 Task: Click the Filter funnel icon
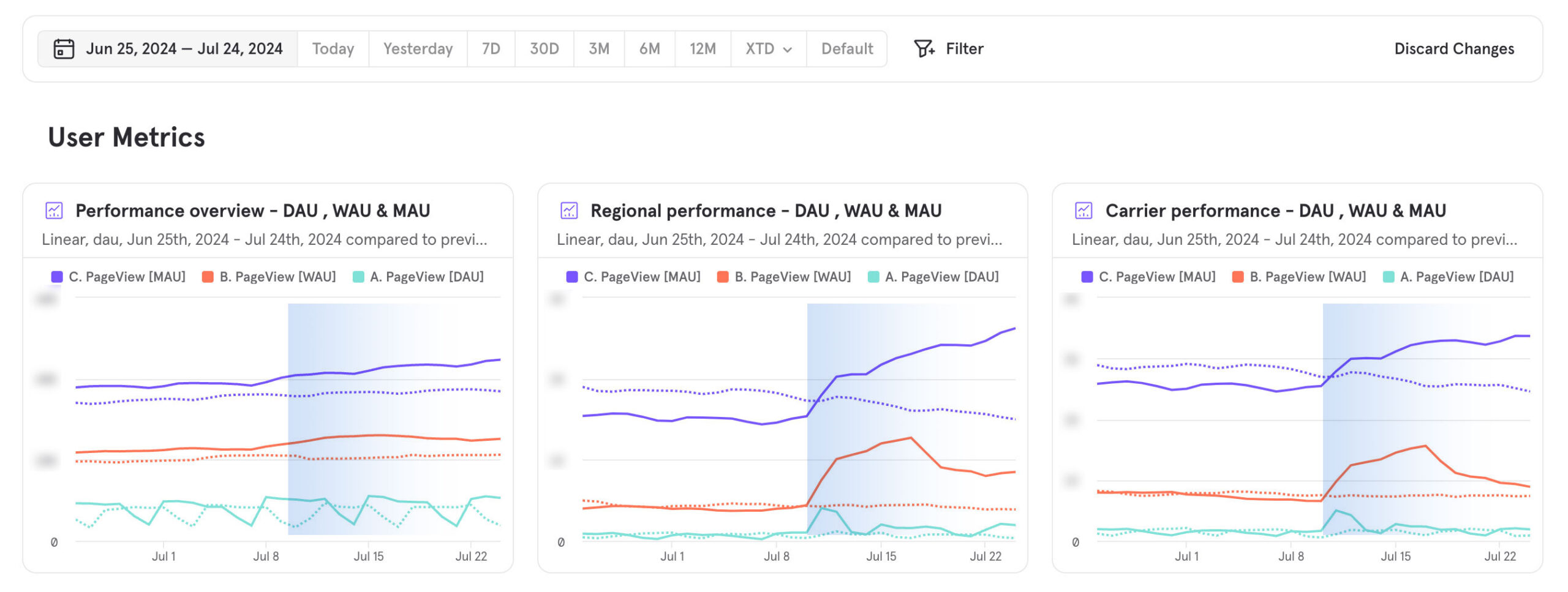(924, 49)
